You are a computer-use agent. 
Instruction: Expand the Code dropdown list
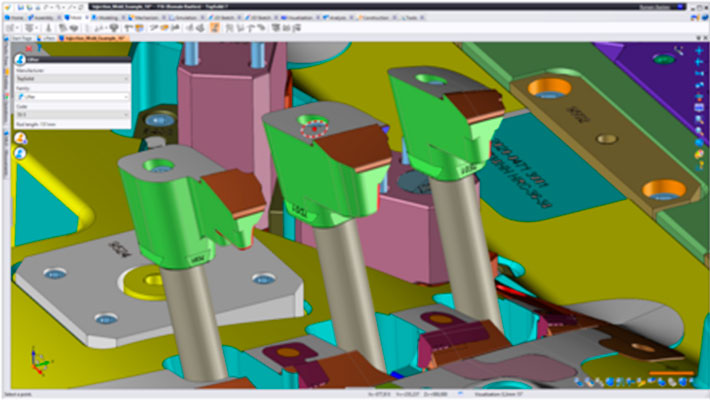[126, 114]
